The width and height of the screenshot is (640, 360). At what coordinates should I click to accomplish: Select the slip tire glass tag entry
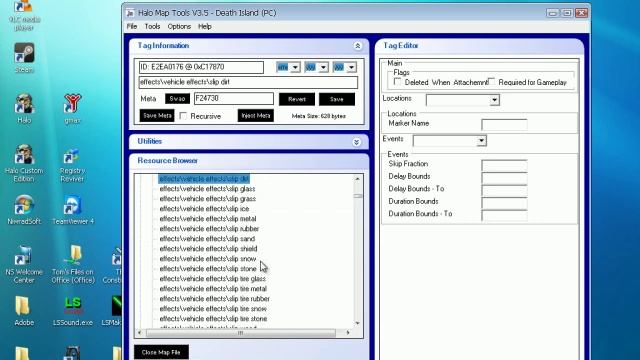(213, 279)
